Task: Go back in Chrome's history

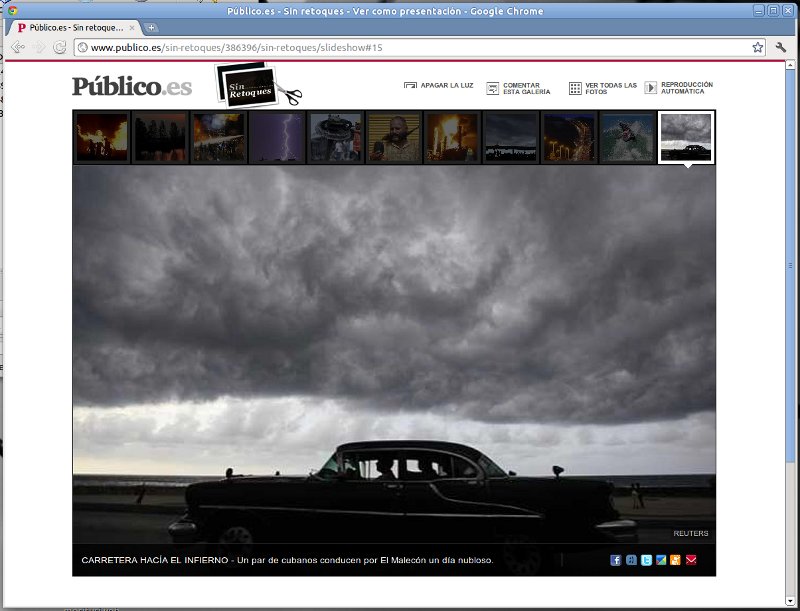Action: point(18,47)
